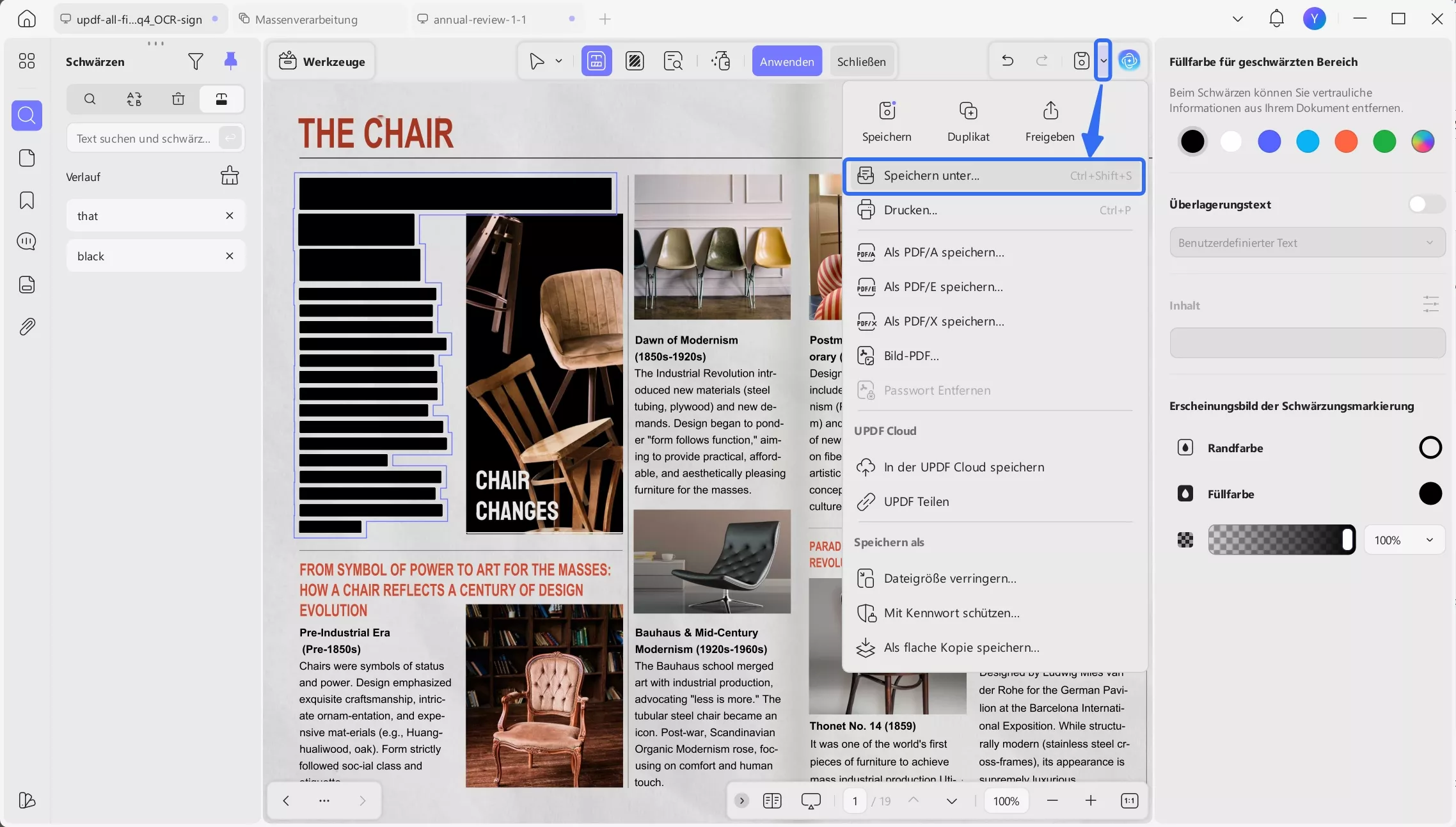Open the UPDF AI assistant icon
This screenshot has width=1456, height=827.
pyautogui.click(x=1129, y=61)
